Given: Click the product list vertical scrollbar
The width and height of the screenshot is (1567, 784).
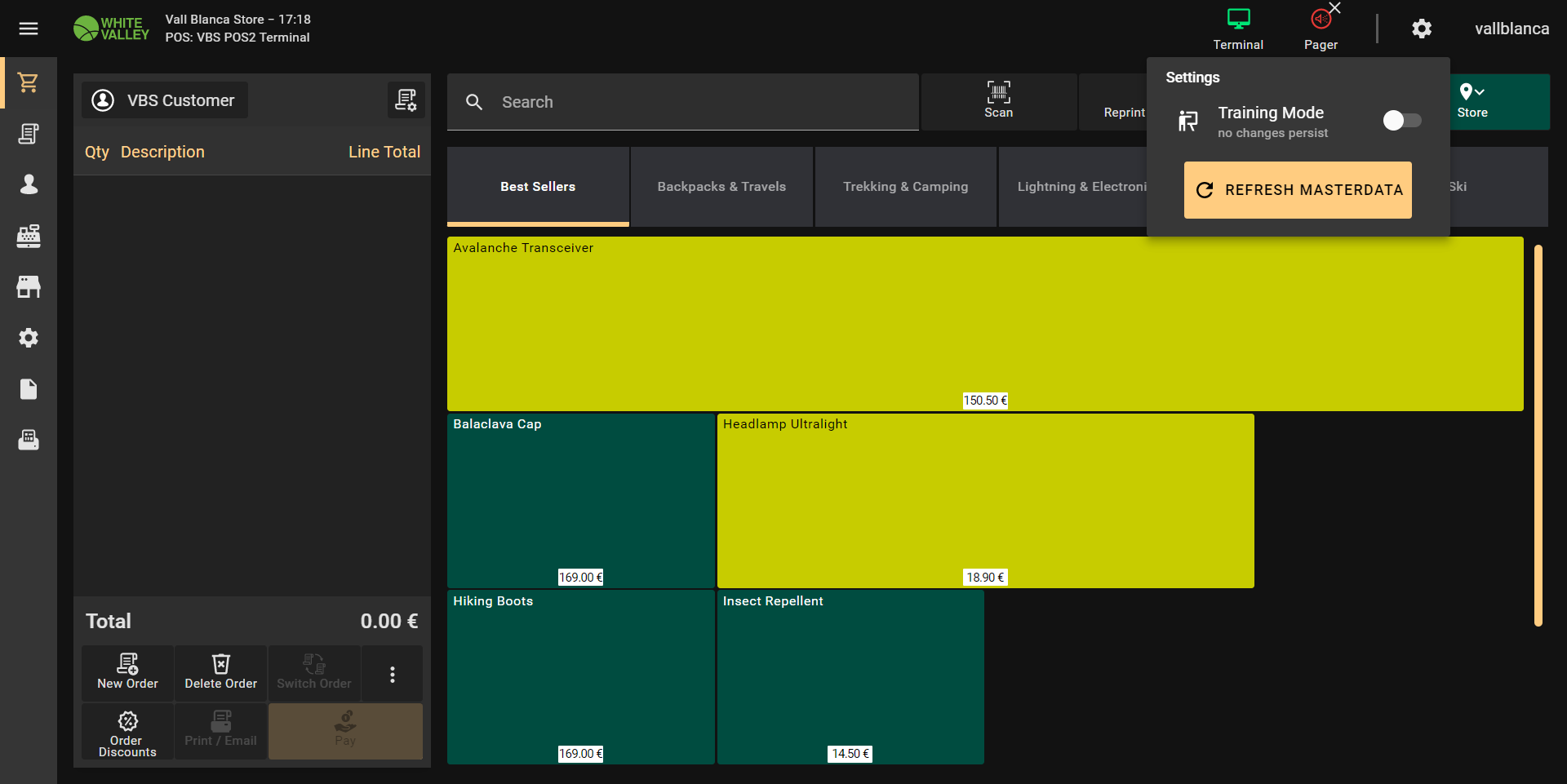Looking at the screenshot, I should click(1538, 436).
